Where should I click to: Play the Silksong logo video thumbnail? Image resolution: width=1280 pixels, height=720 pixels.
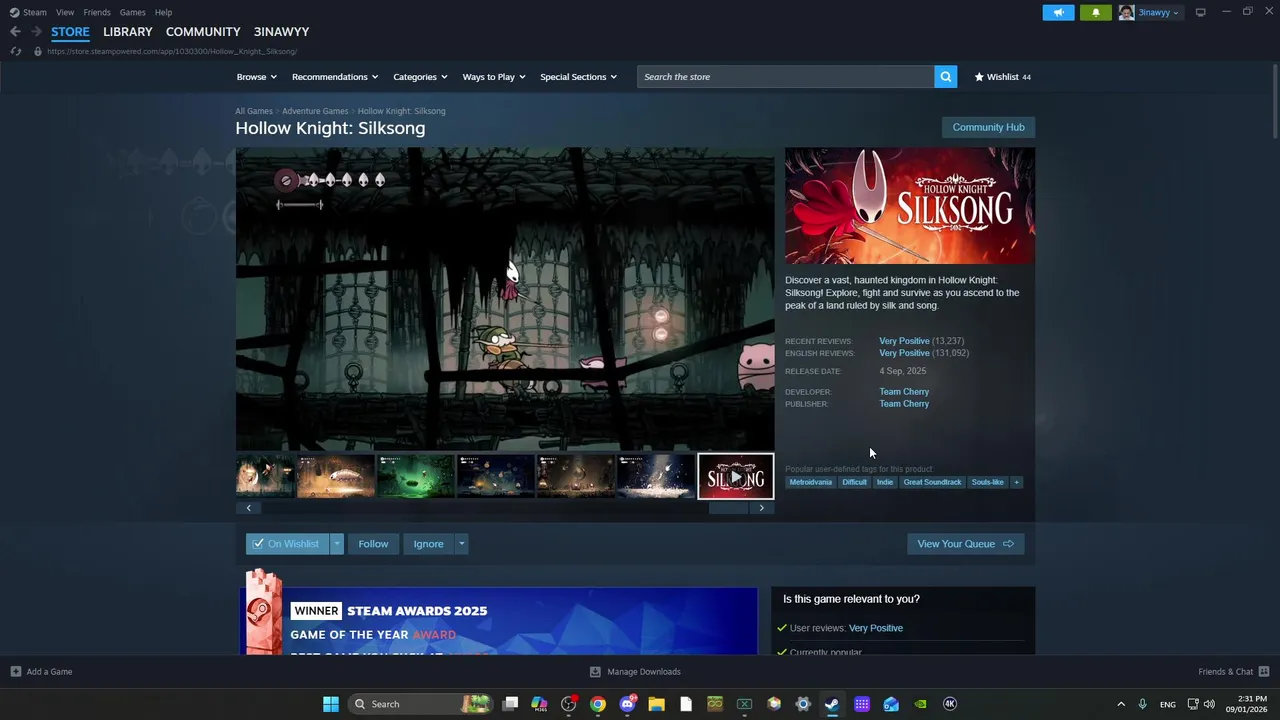coord(735,476)
